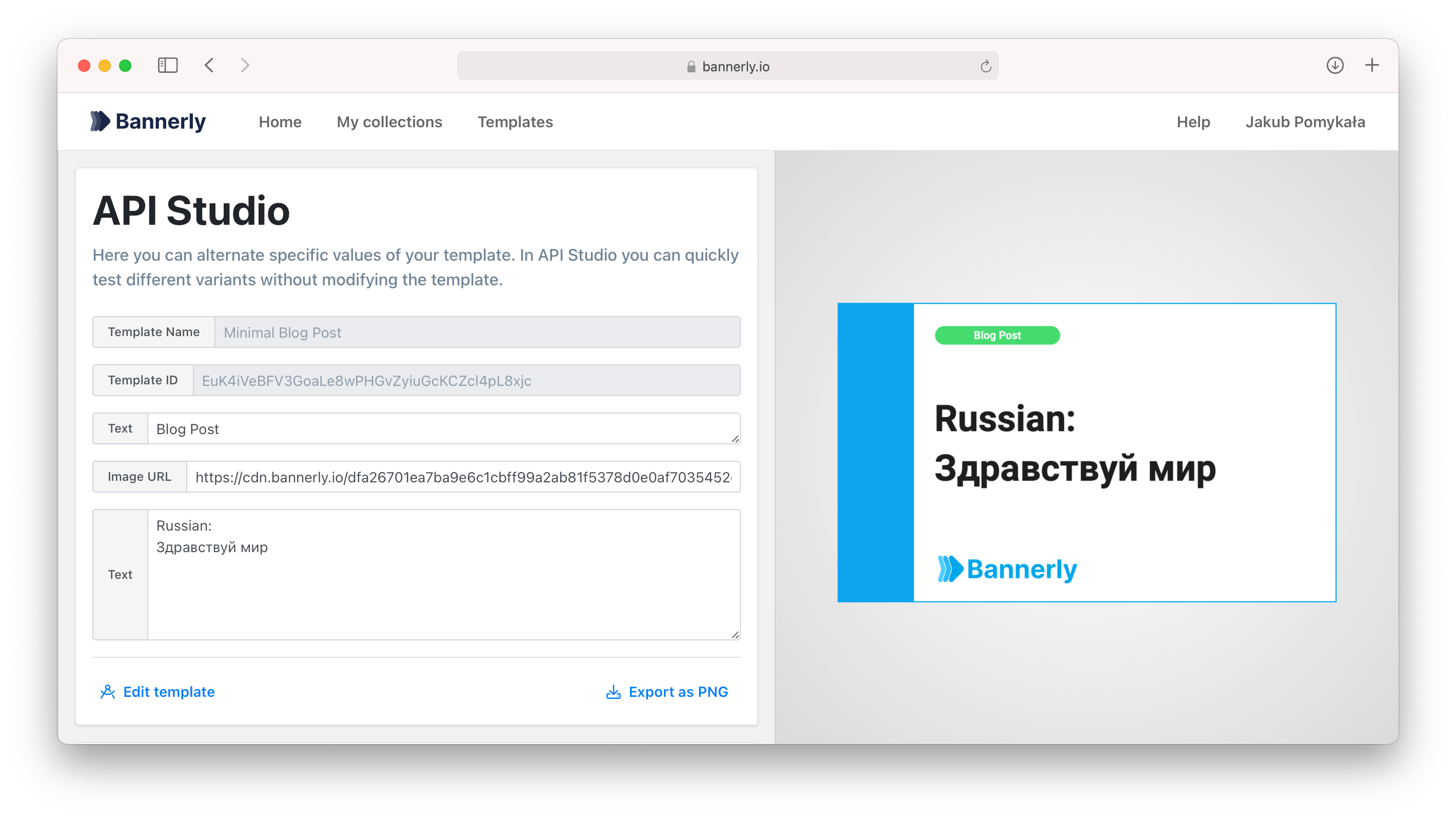Open the Help menu link
Screen dimensions: 1456x820
pyautogui.click(x=1193, y=122)
